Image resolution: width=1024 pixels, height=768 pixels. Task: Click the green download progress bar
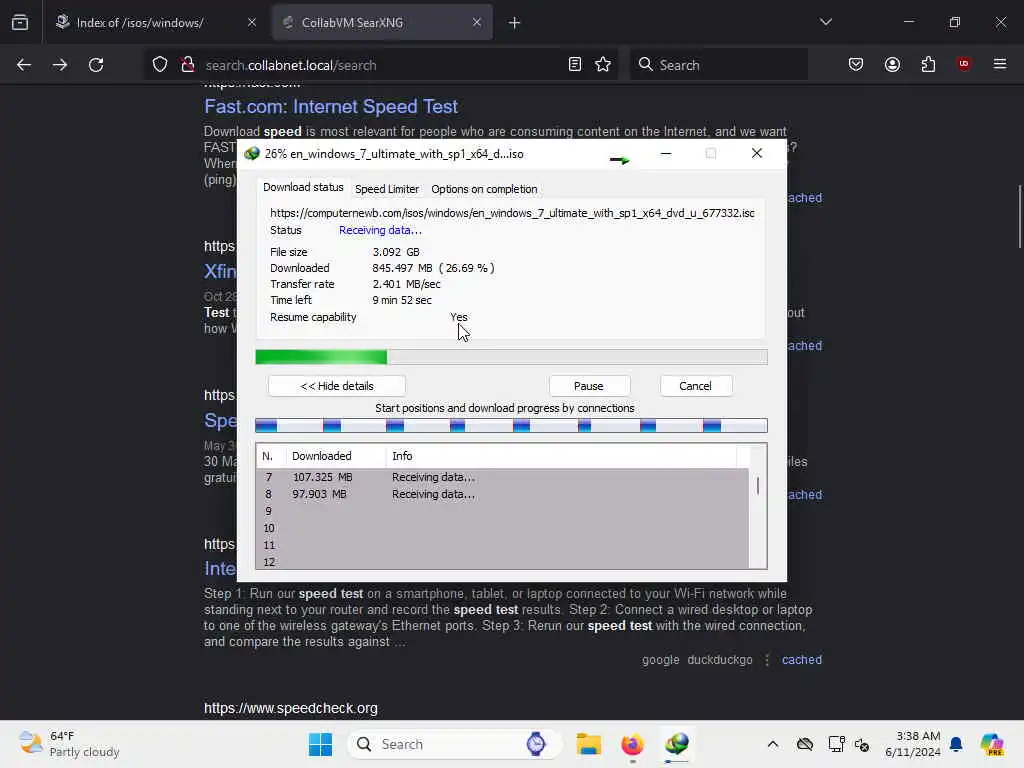click(511, 357)
